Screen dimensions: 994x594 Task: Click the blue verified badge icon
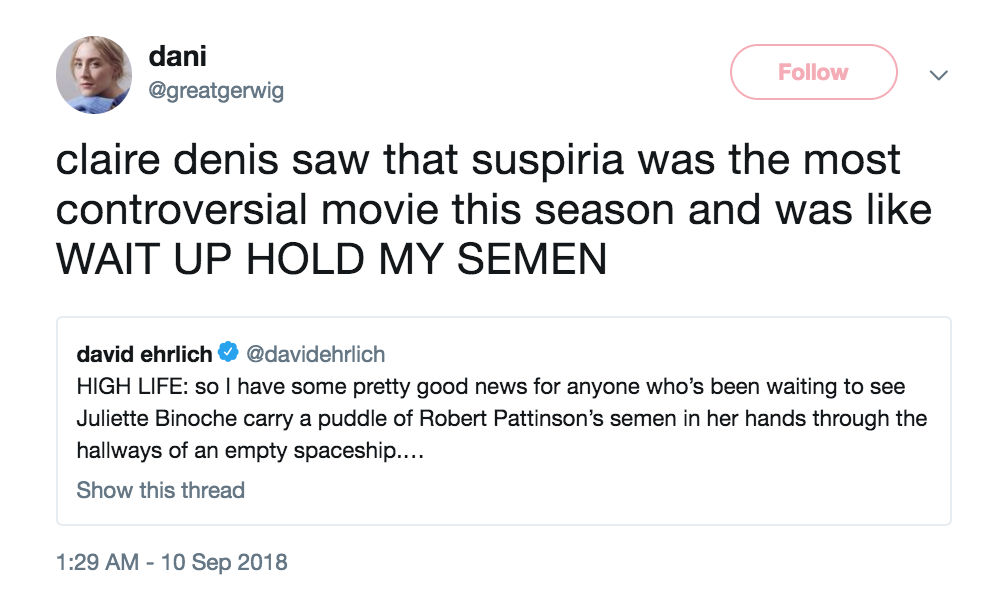pyautogui.click(x=229, y=353)
